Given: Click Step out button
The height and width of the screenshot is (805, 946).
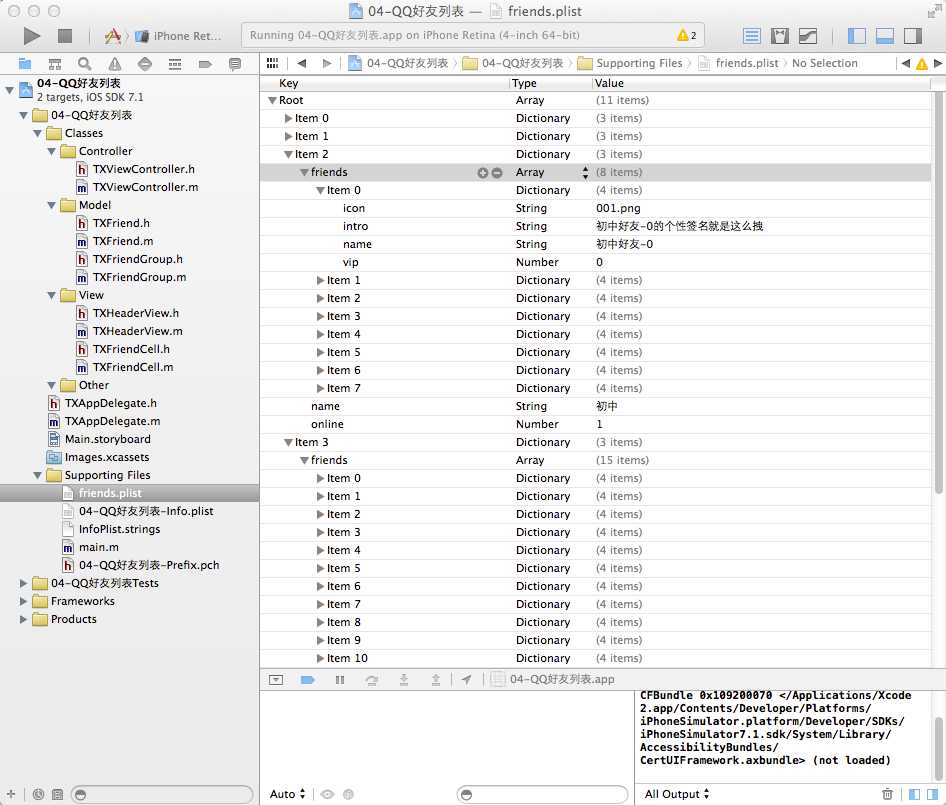Looking at the screenshot, I should click(435, 680).
